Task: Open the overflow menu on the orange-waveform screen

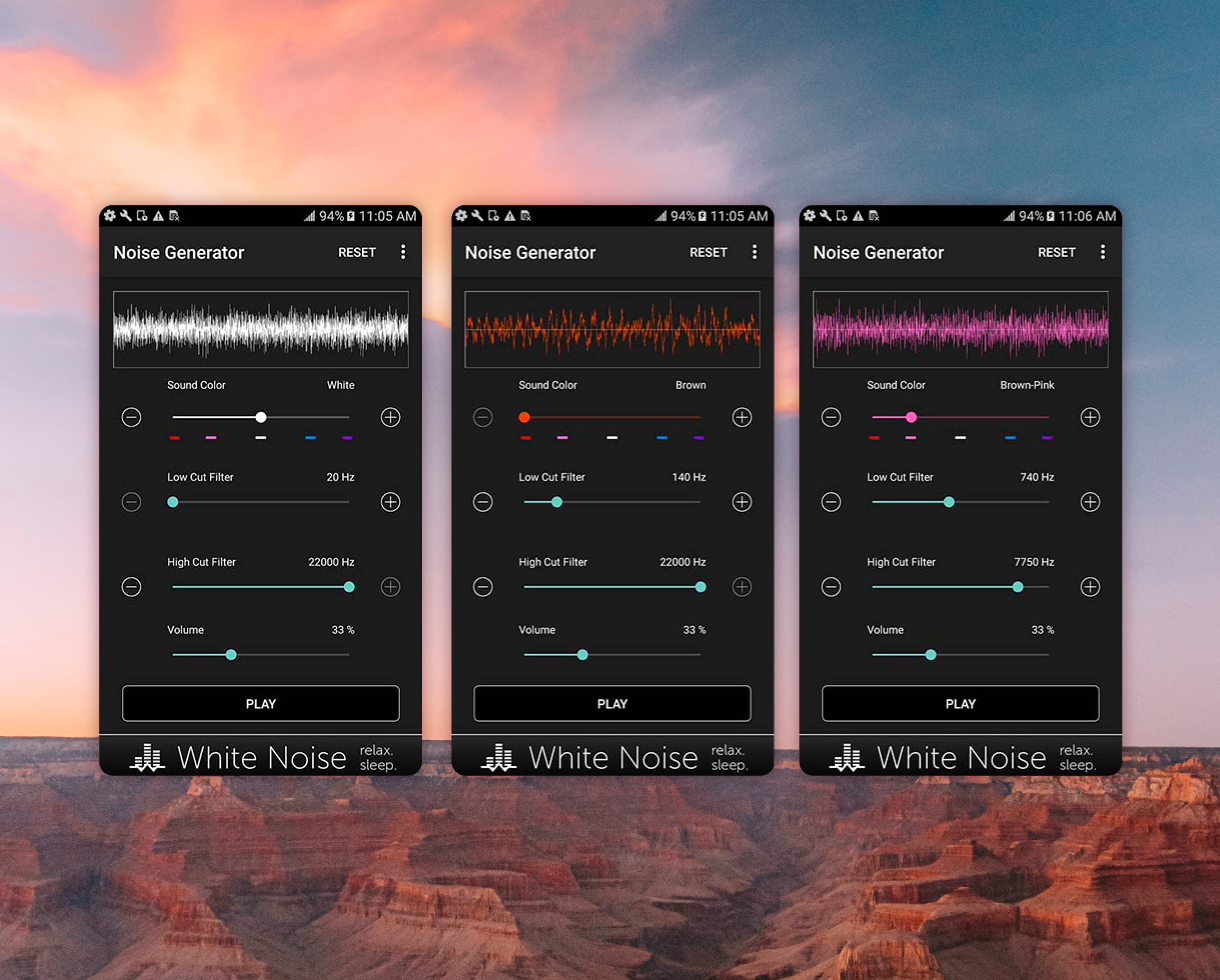Action: [755, 252]
